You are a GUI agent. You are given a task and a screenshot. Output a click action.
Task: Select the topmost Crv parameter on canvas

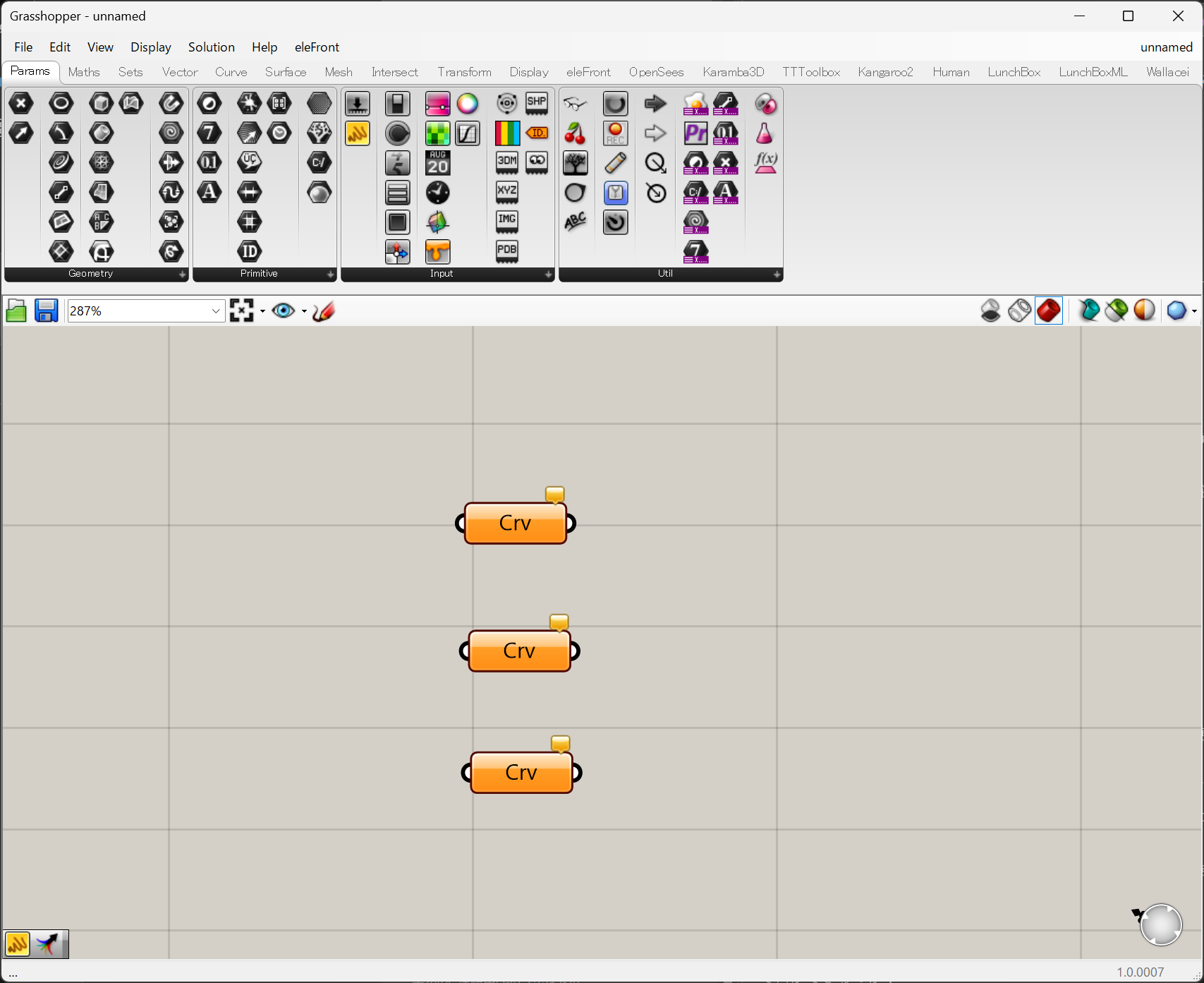pyautogui.click(x=515, y=524)
